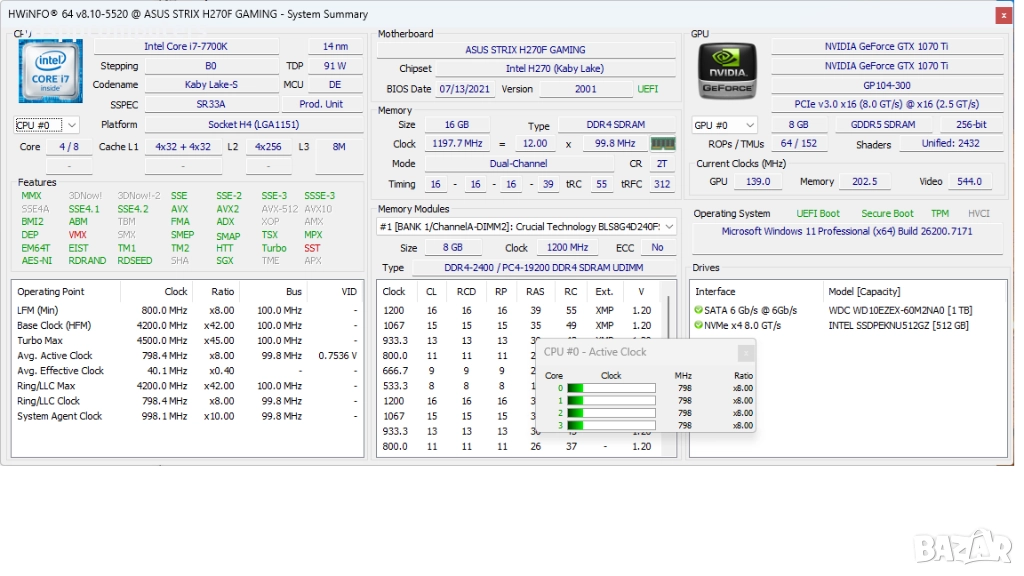1024x576 pixels.
Task: Click the NVMe drive green status icon
Action: [x=698, y=325]
